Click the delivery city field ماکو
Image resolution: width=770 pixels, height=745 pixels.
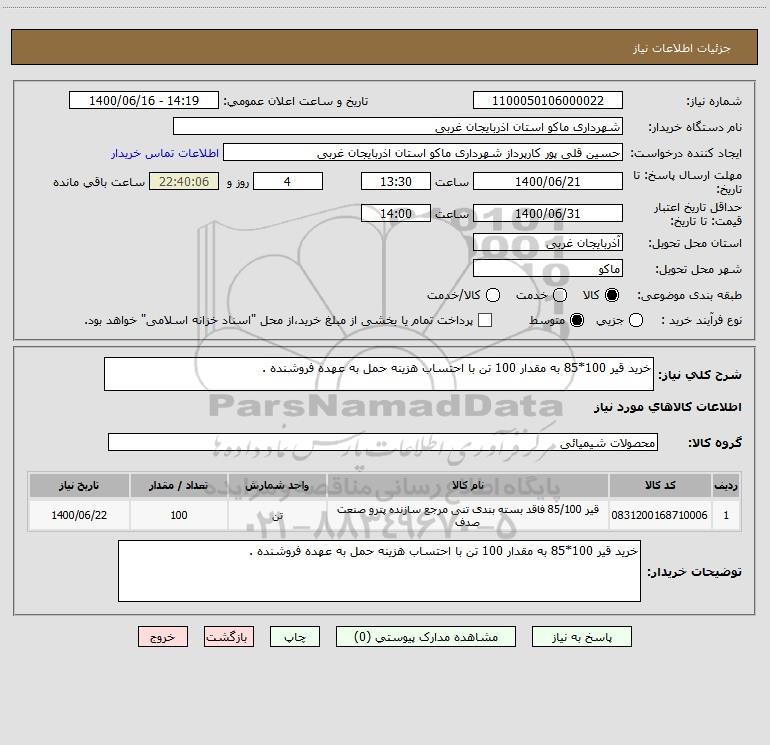[548, 268]
